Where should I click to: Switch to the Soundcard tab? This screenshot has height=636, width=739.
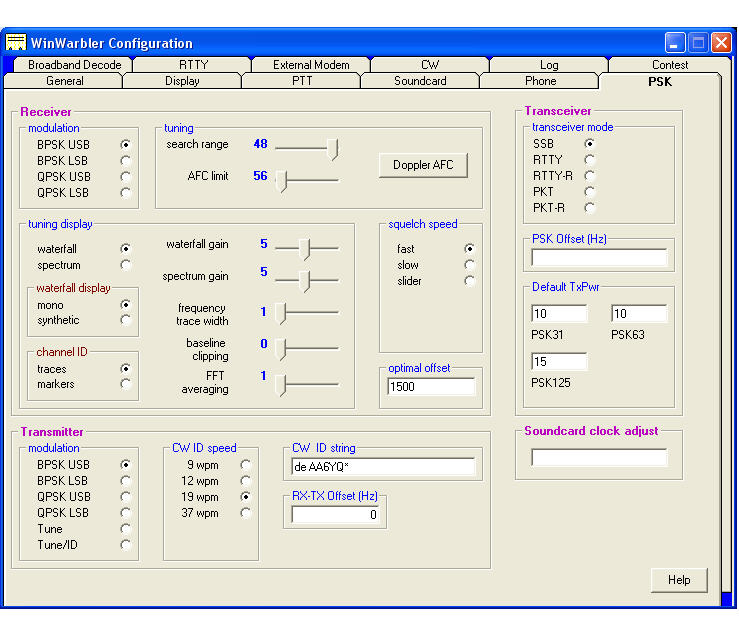pyautogui.click(x=420, y=81)
